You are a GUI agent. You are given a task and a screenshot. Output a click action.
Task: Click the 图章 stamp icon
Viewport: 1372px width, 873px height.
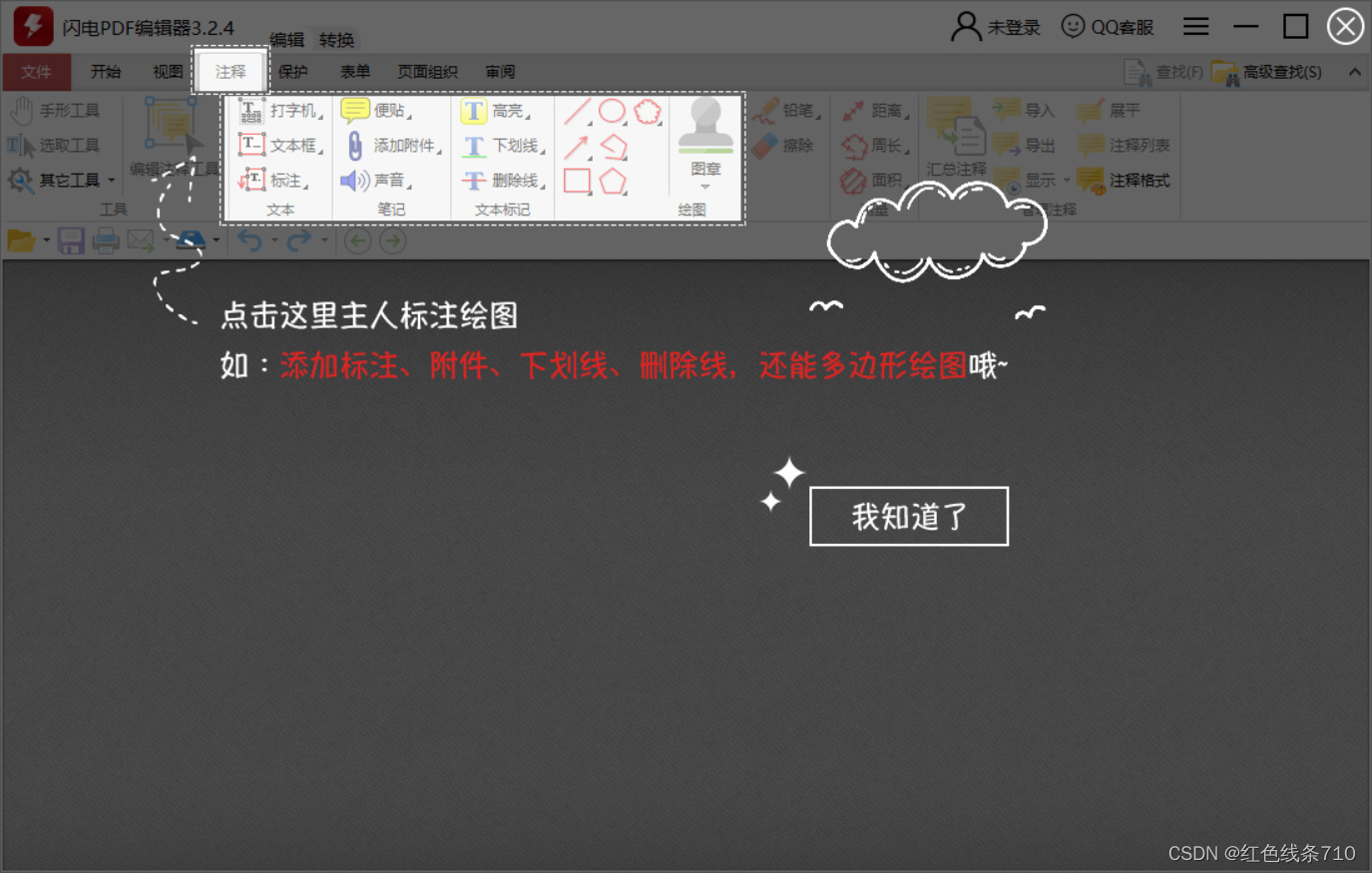705,126
